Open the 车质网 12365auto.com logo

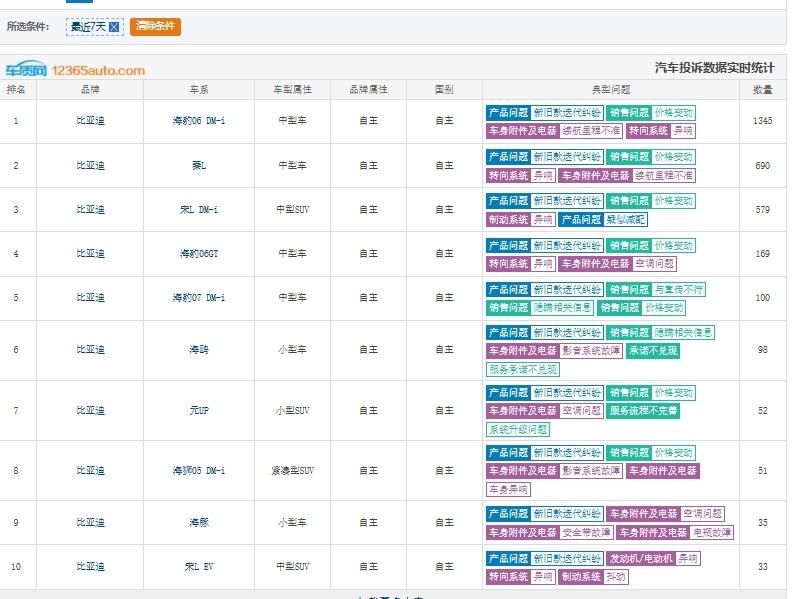(75, 70)
